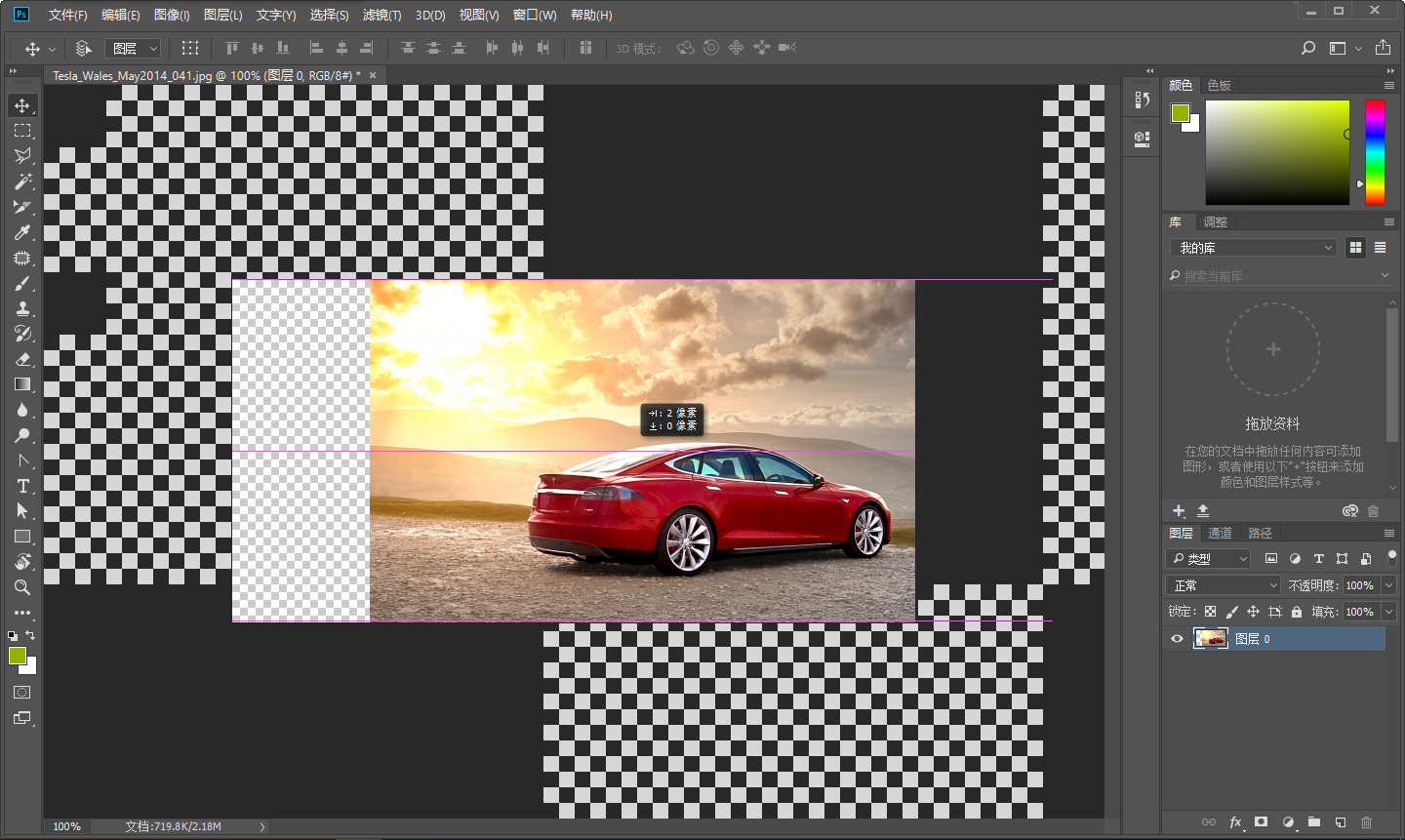Image resolution: width=1405 pixels, height=840 pixels.
Task: Click the foreground color swatch in toolbar
Action: pyautogui.click(x=17, y=656)
